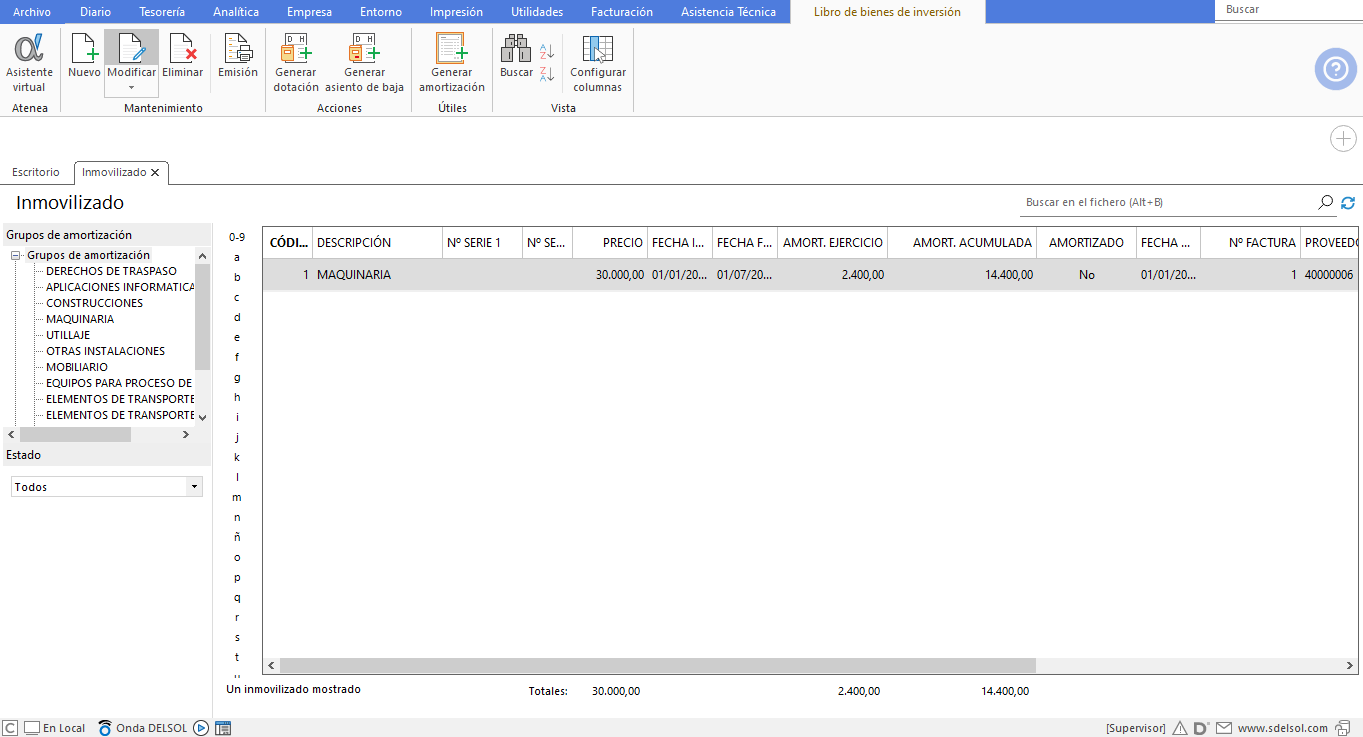
Task: Open the Modificar dropdown arrow
Action: (131, 88)
